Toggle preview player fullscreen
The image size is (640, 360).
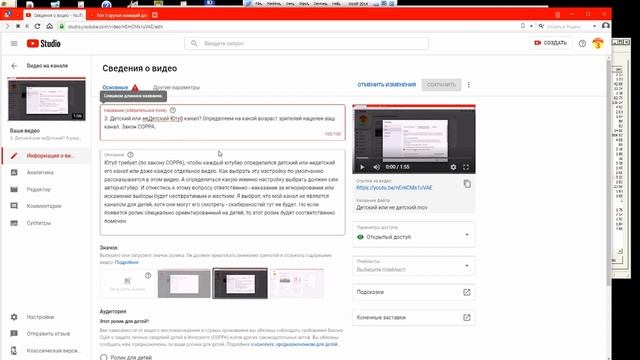(466, 167)
